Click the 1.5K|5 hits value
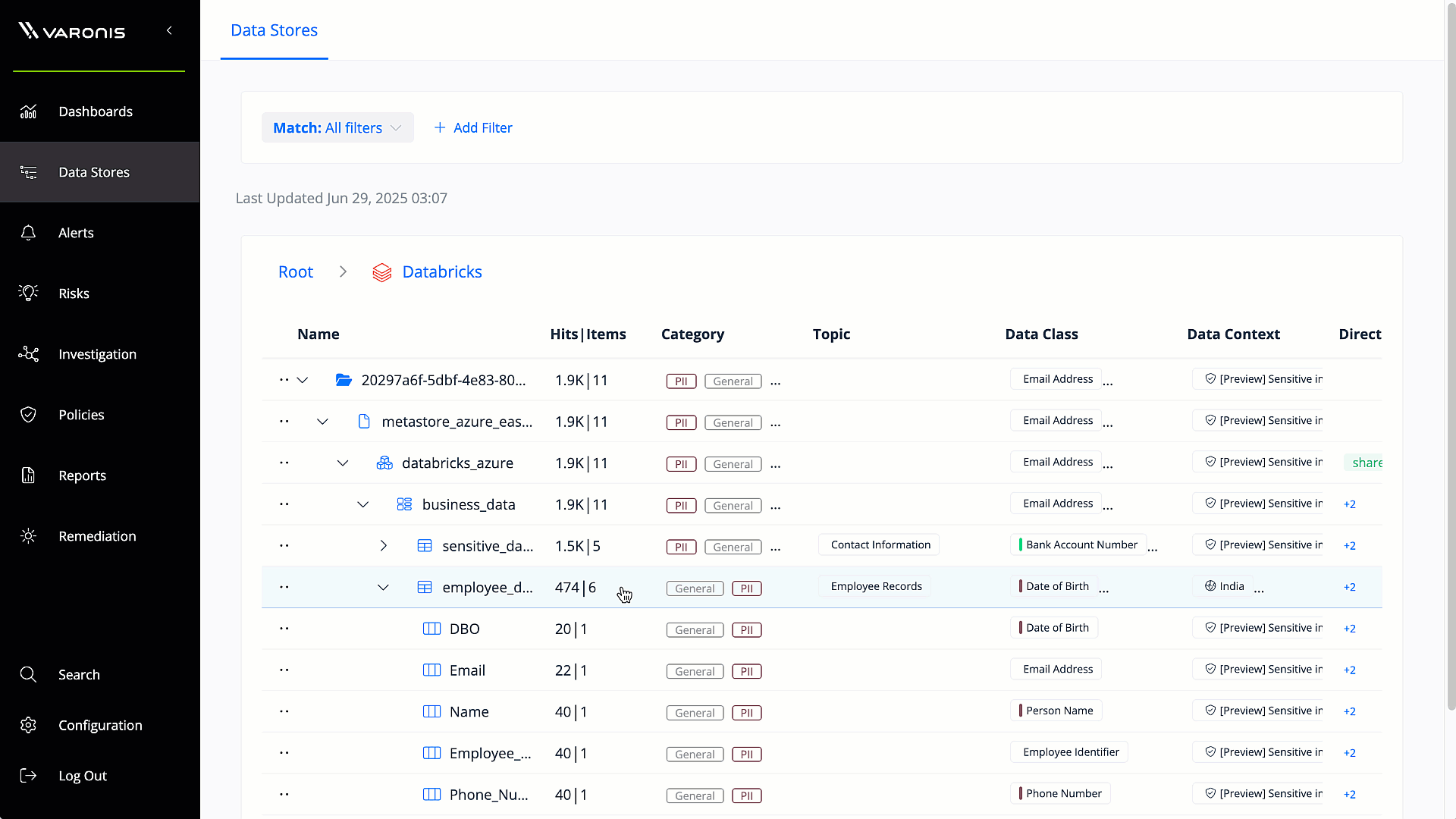Viewport: 1456px width, 819px height. click(578, 546)
